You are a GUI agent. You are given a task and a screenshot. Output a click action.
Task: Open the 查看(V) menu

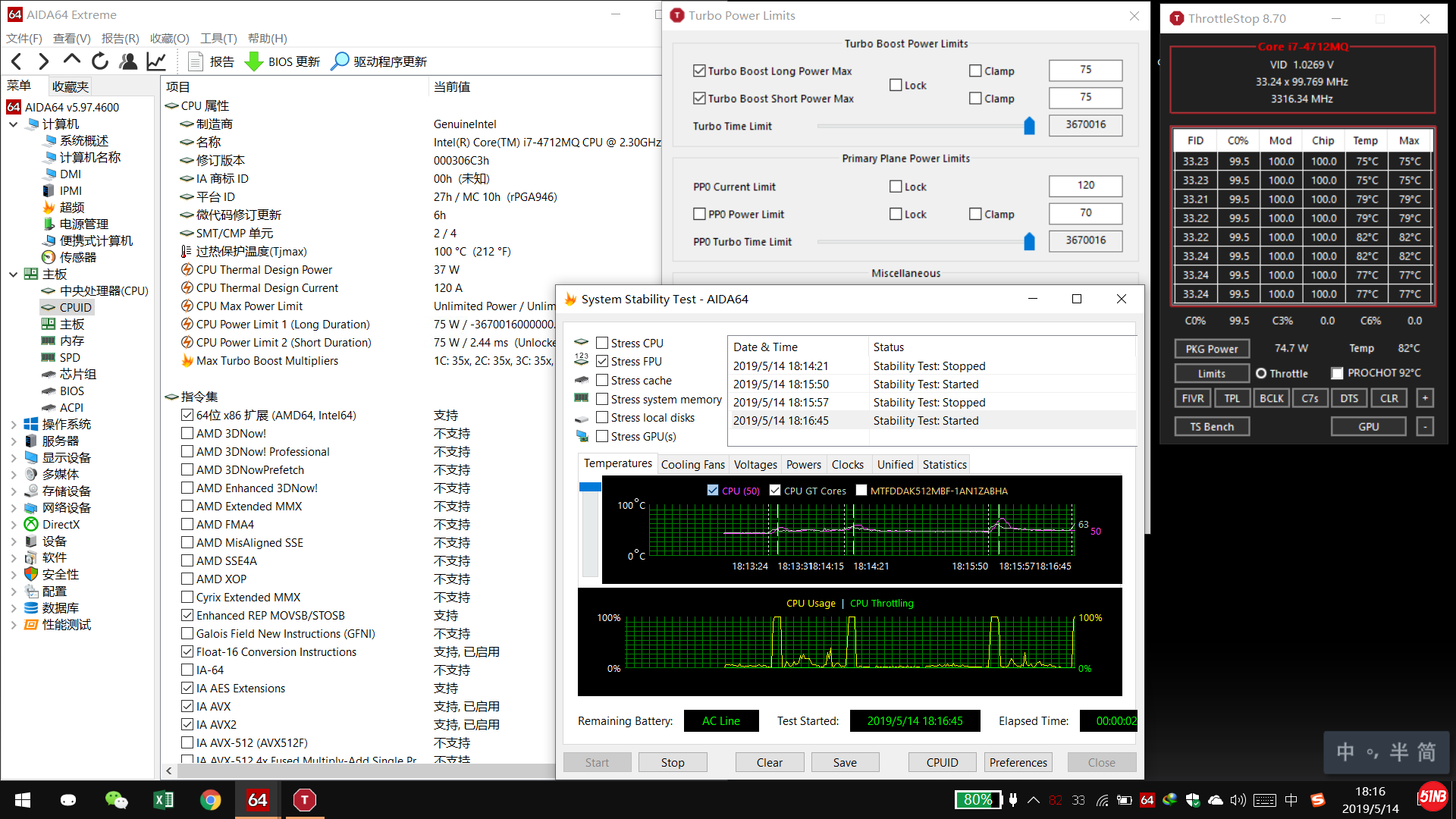[x=72, y=38]
